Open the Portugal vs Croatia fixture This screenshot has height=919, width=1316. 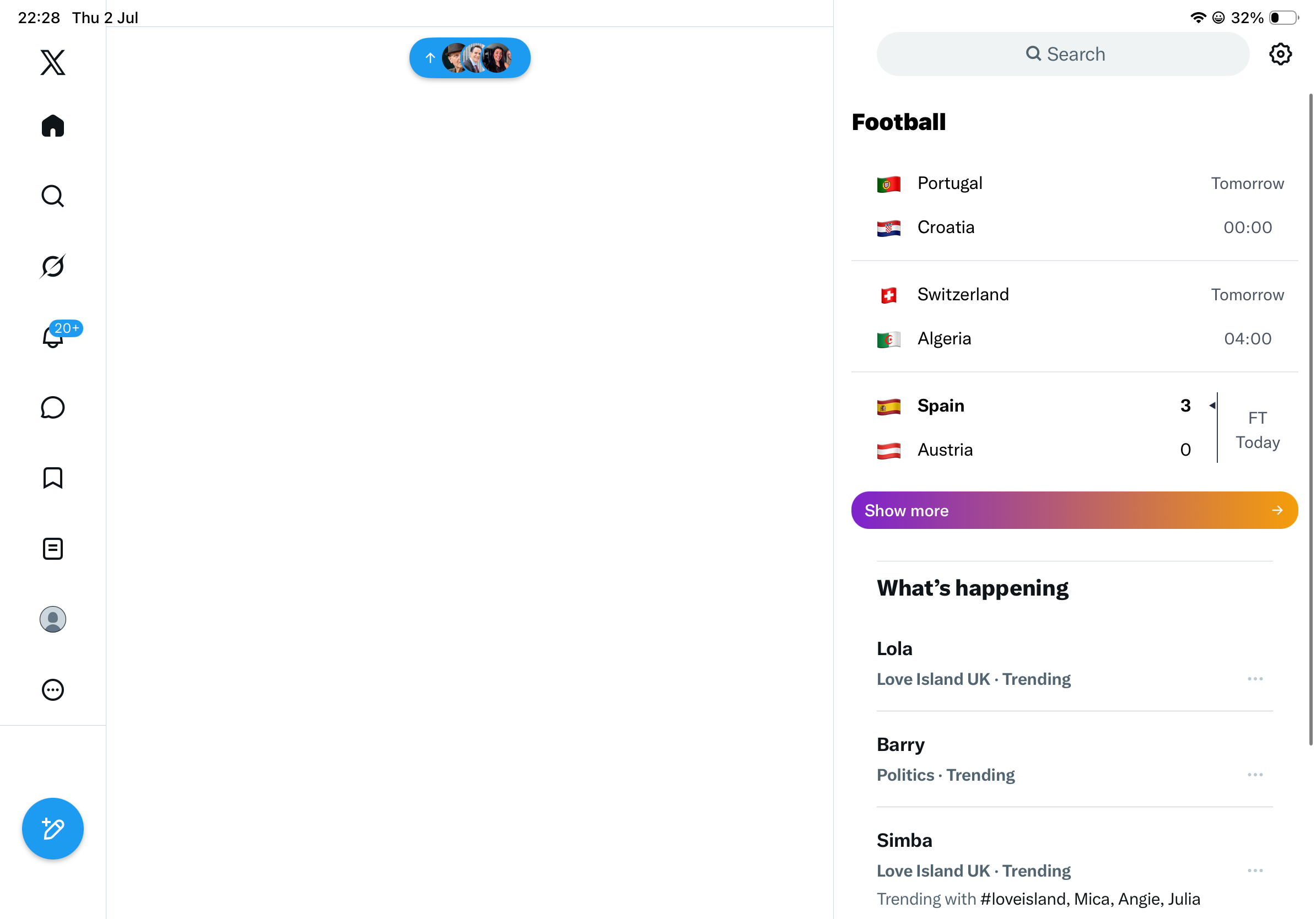(1074, 205)
